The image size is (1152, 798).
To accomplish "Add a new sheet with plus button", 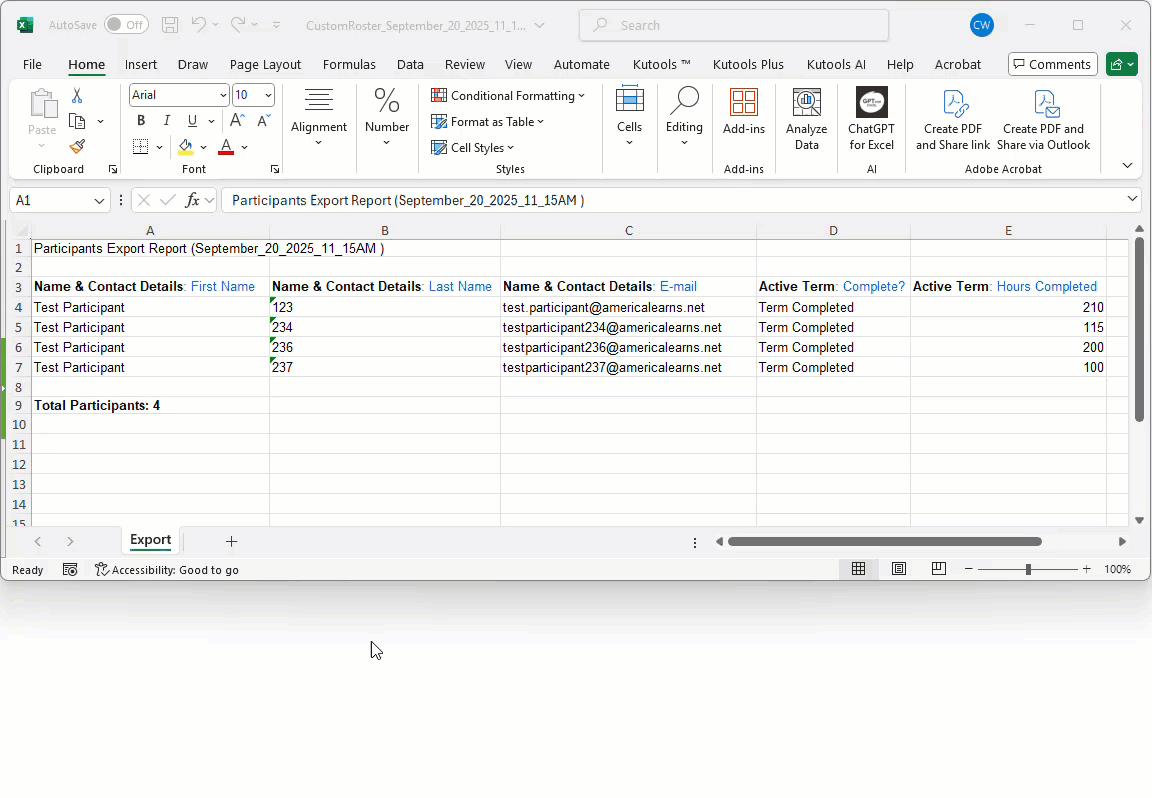I will (231, 541).
